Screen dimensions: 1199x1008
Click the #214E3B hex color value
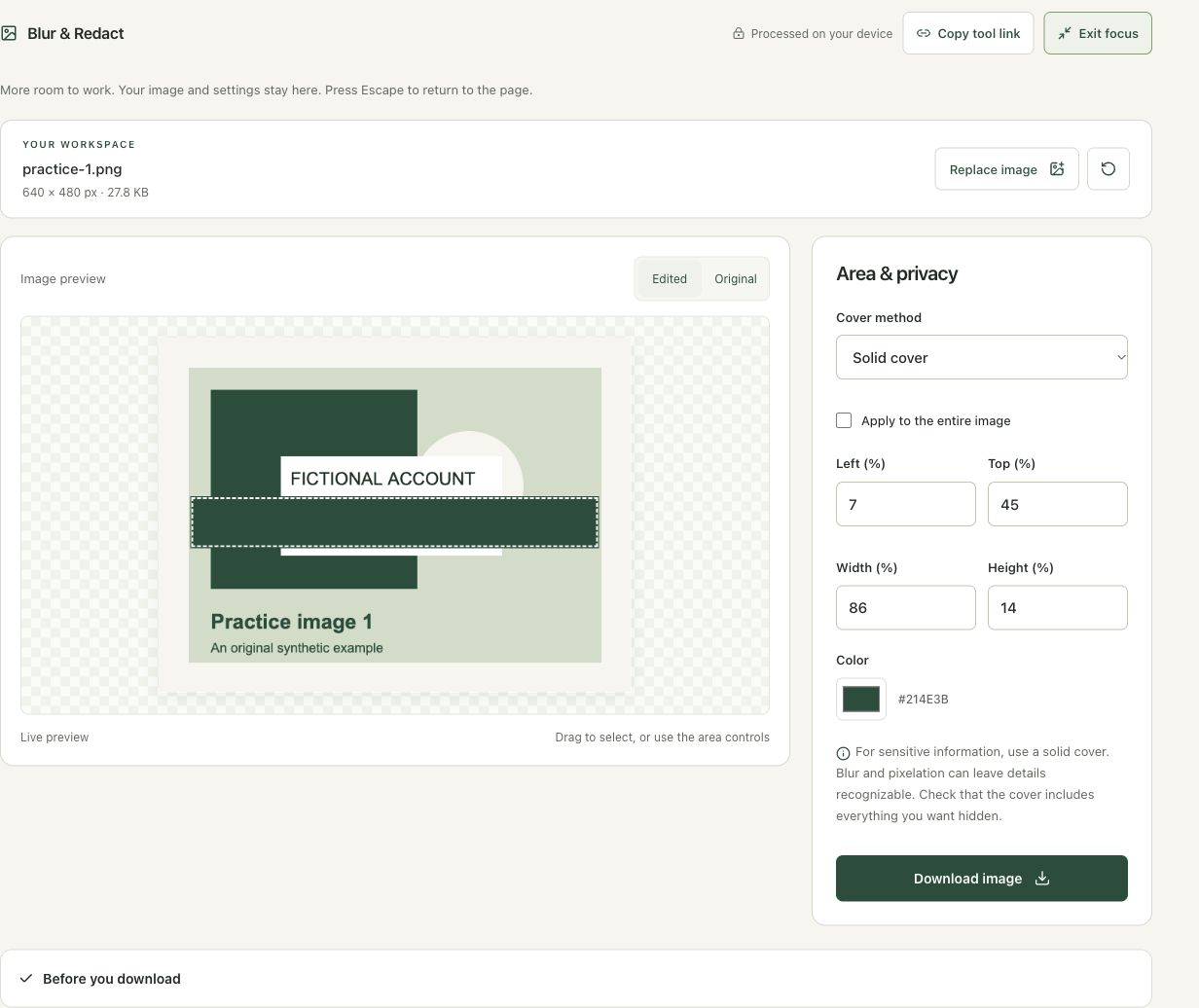click(x=923, y=699)
